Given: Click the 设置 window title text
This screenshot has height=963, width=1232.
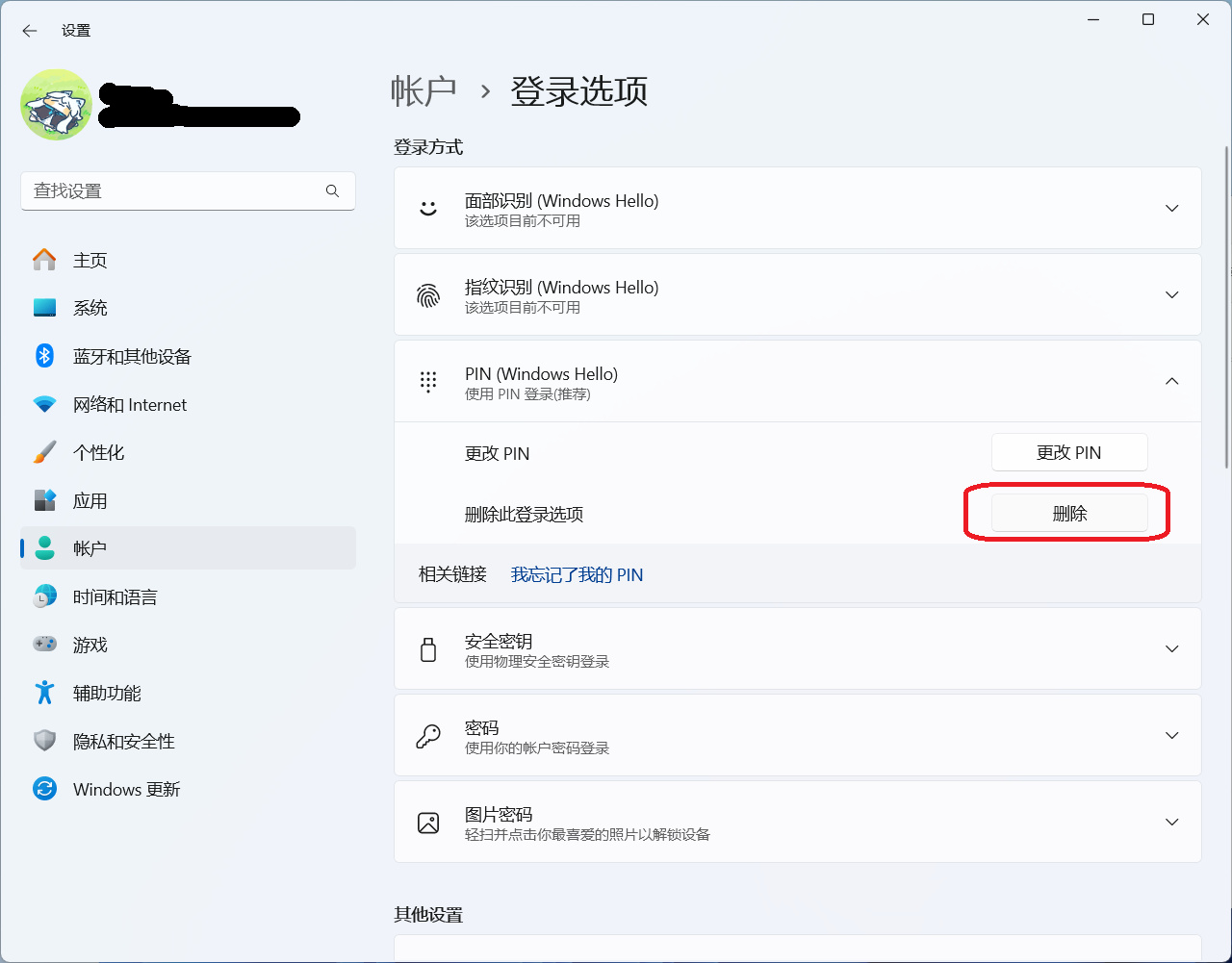Looking at the screenshot, I should [x=76, y=31].
